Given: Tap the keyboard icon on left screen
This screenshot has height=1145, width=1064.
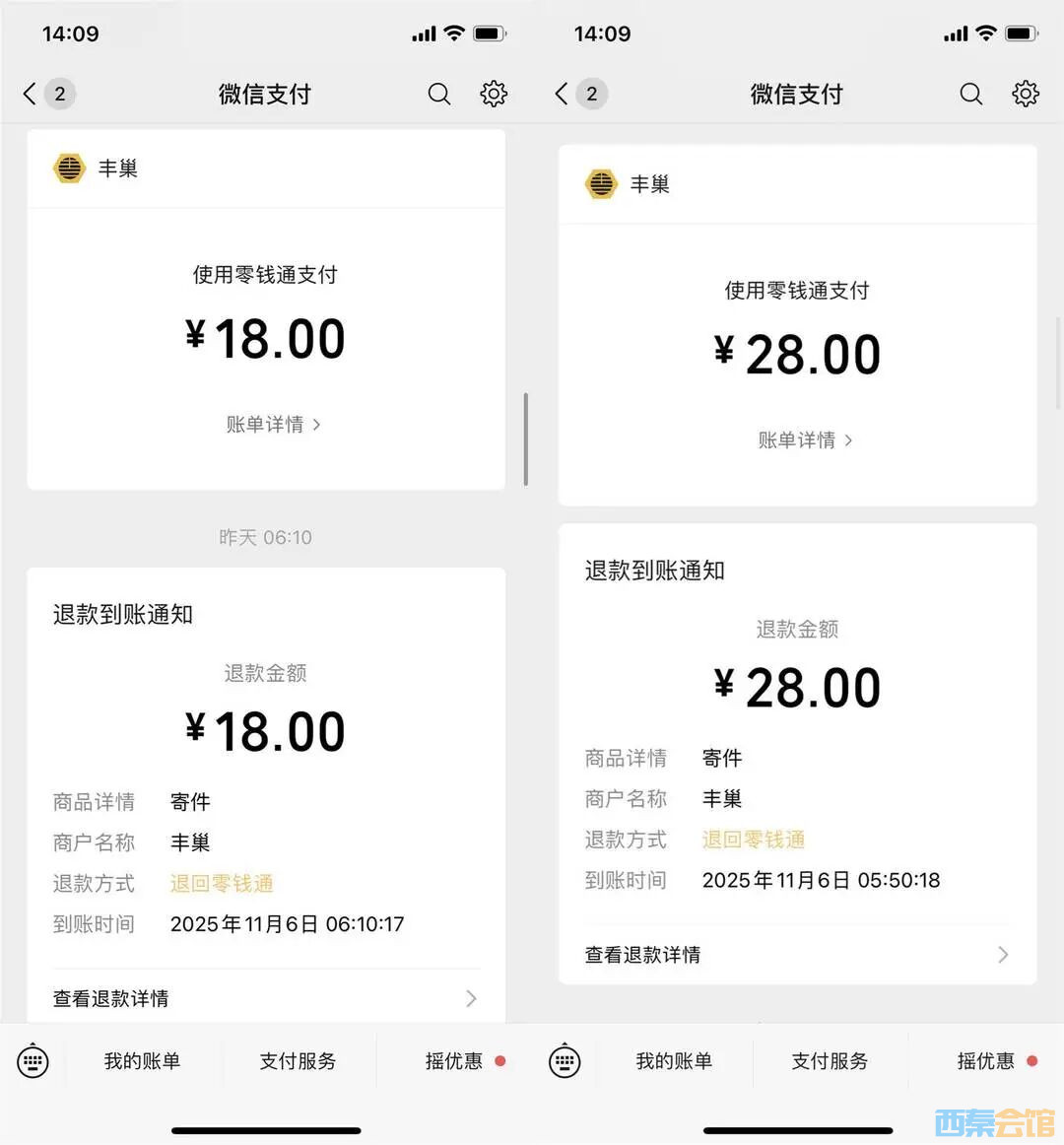Looking at the screenshot, I should 33,1061.
